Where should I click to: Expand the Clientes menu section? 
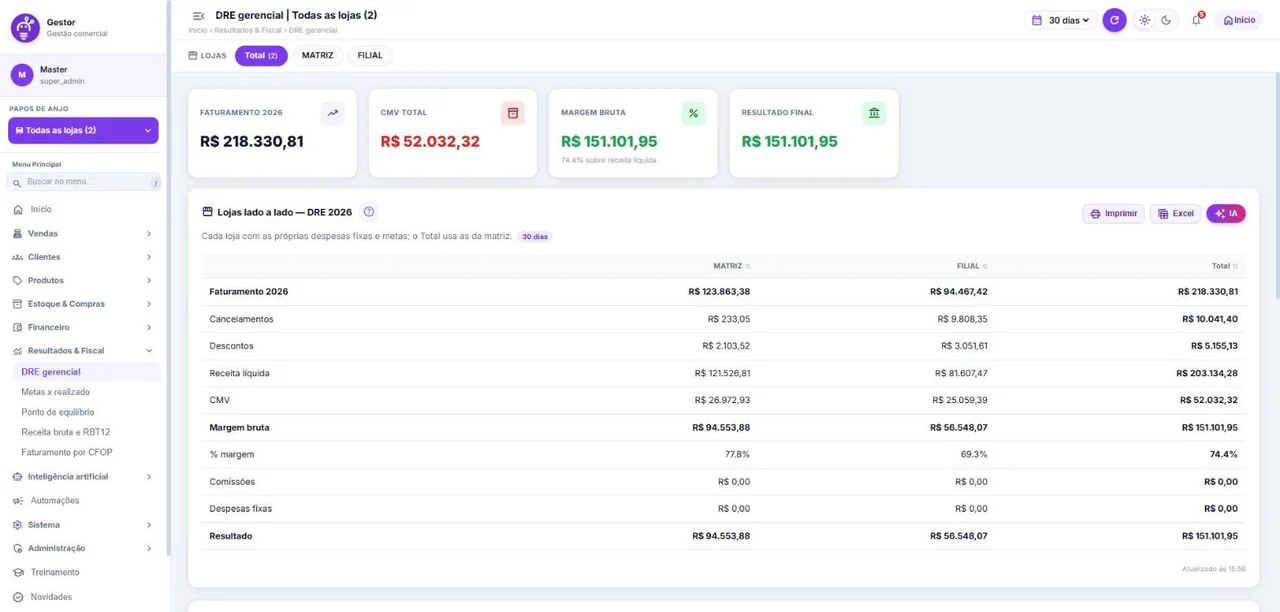(x=83, y=257)
